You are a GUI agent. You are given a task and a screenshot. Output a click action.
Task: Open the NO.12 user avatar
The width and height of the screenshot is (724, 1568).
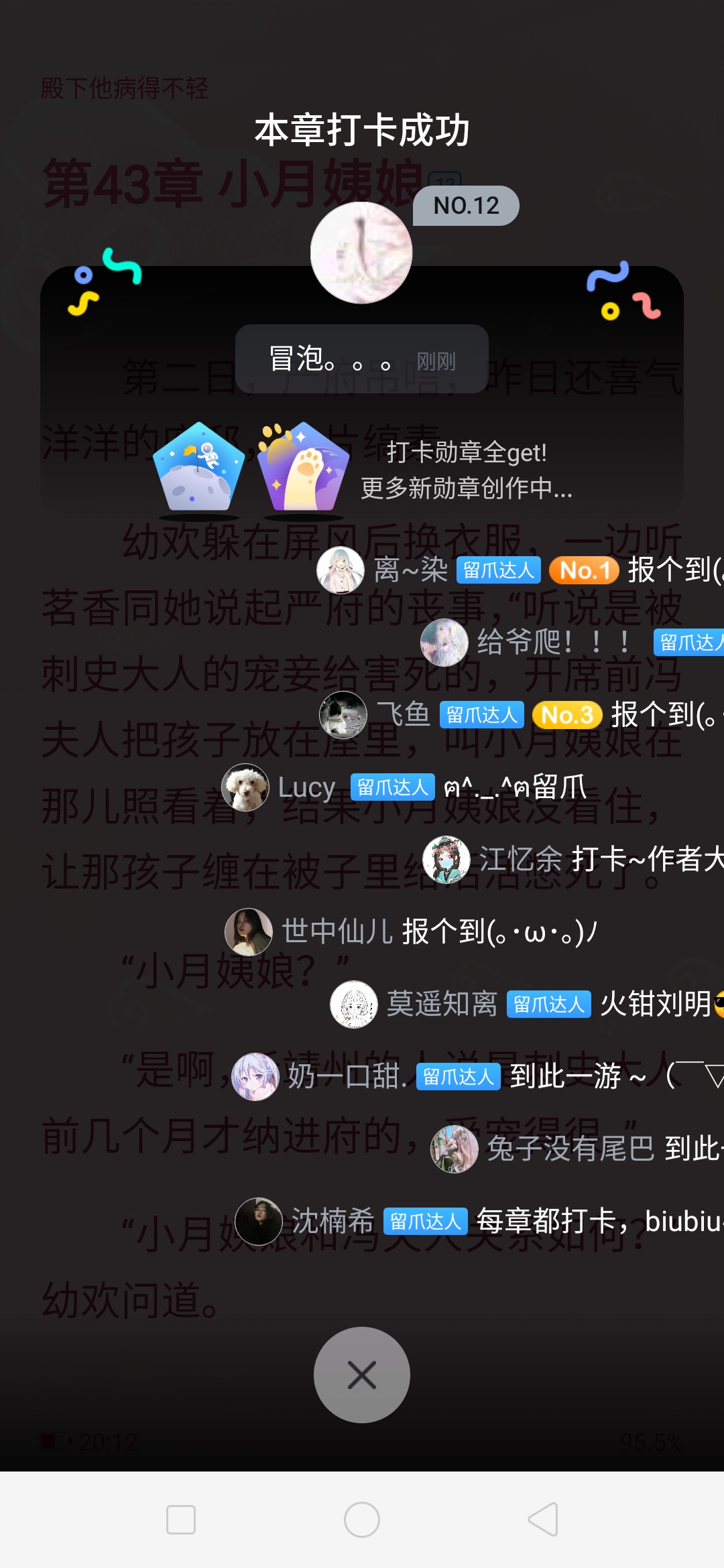click(361, 253)
